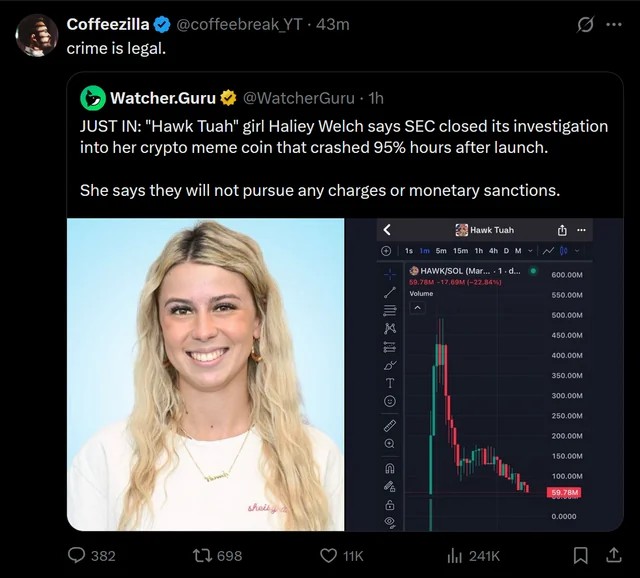Switch chart to 1h timeframe
Viewport: 640px width, 578px height.
(477, 250)
